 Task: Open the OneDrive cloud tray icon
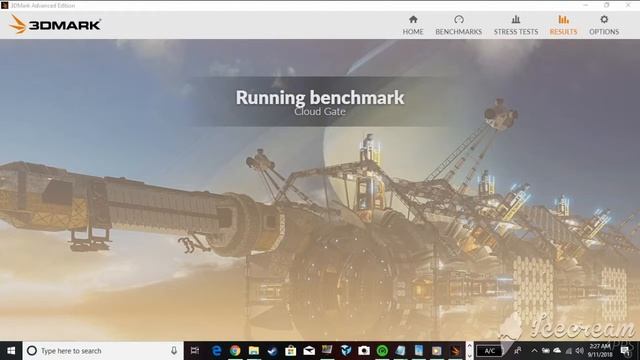[x=557, y=351]
